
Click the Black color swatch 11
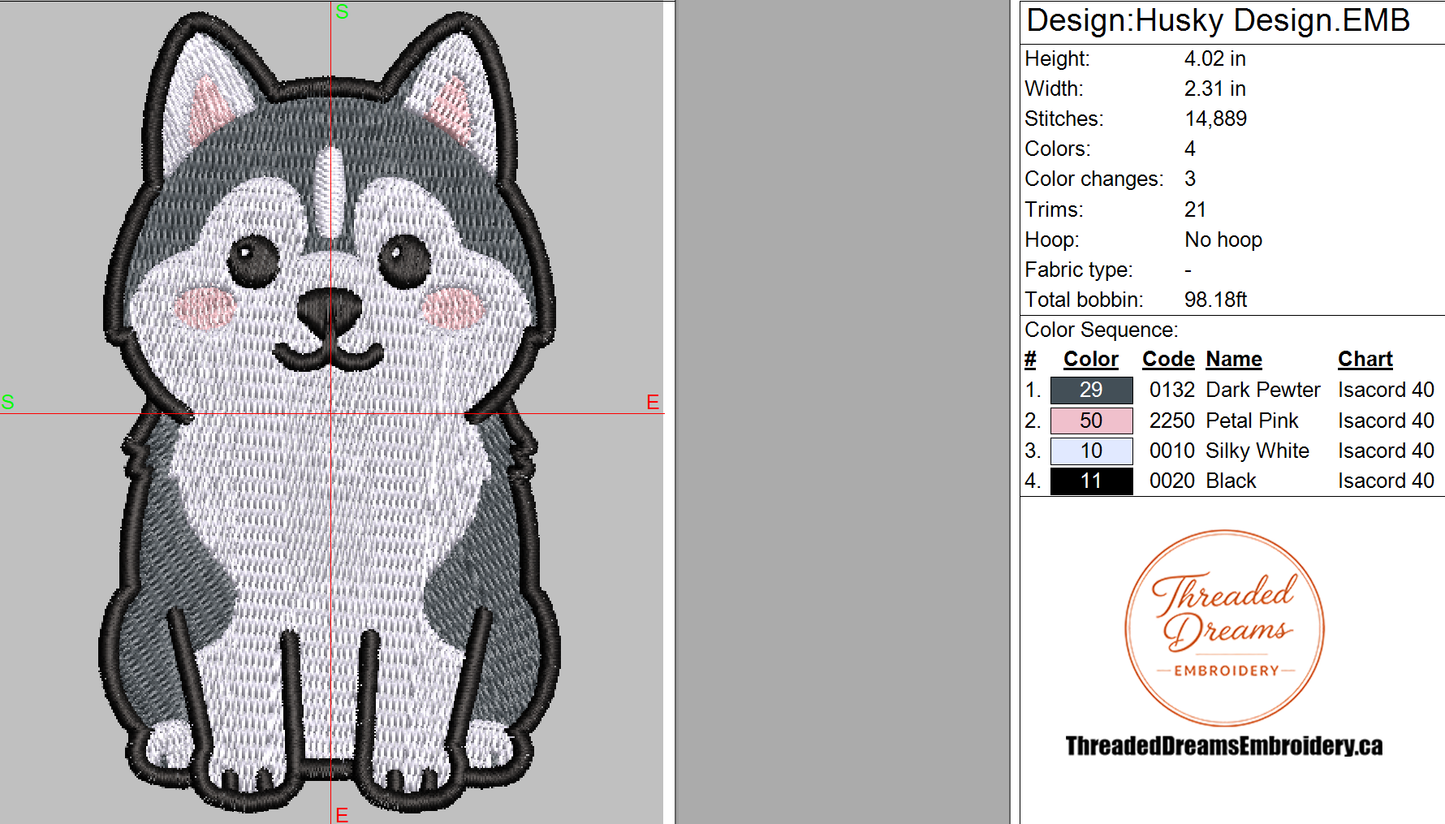pyautogui.click(x=1091, y=481)
